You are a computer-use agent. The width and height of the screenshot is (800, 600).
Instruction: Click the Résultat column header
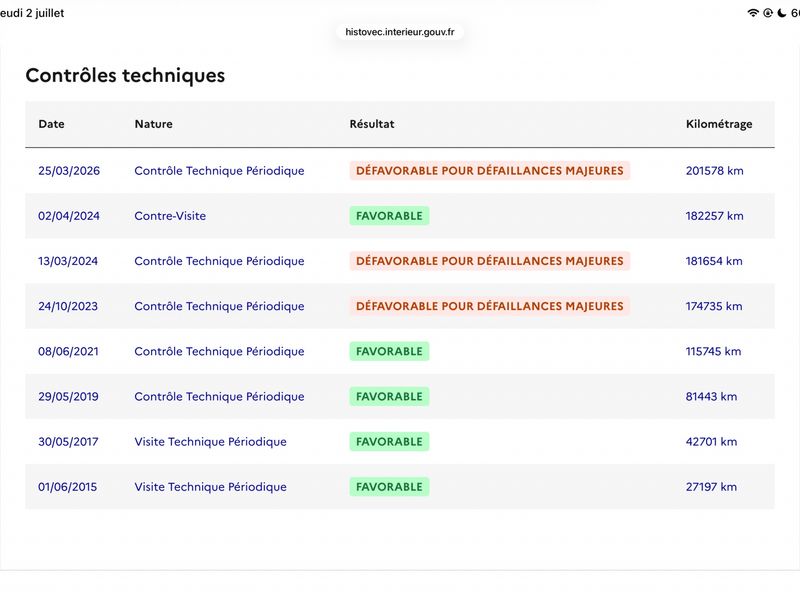pyautogui.click(x=372, y=124)
